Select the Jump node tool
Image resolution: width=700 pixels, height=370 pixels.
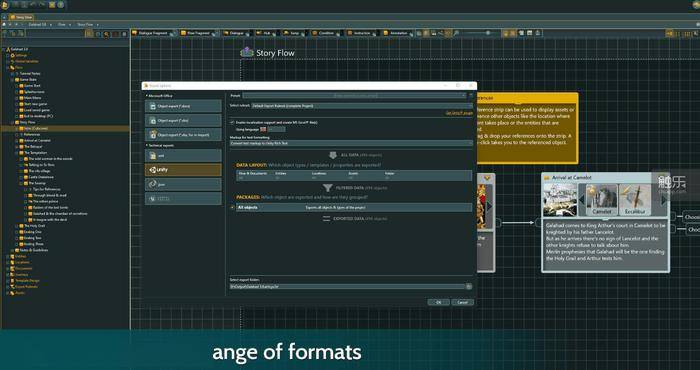click(295, 33)
